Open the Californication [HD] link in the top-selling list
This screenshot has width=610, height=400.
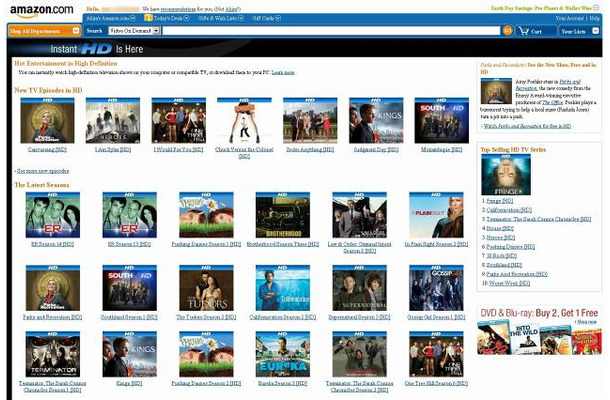pyautogui.click(x=509, y=210)
